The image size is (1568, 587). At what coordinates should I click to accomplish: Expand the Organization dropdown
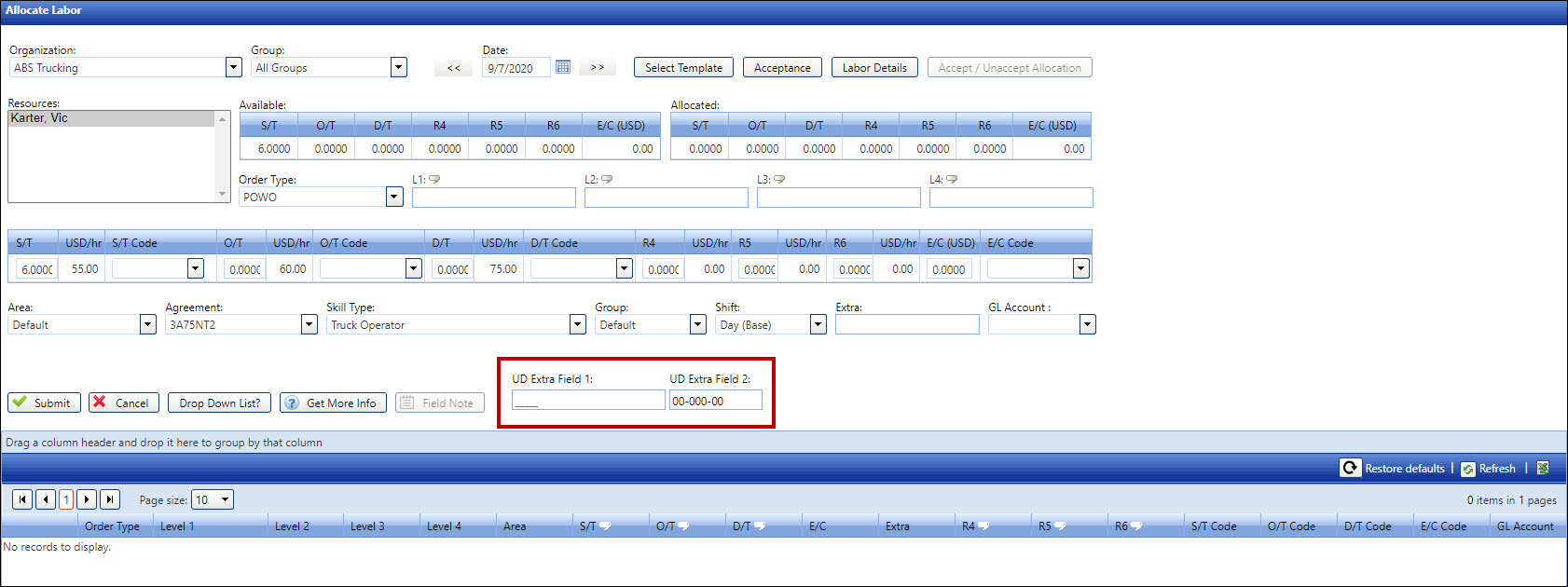pos(233,67)
